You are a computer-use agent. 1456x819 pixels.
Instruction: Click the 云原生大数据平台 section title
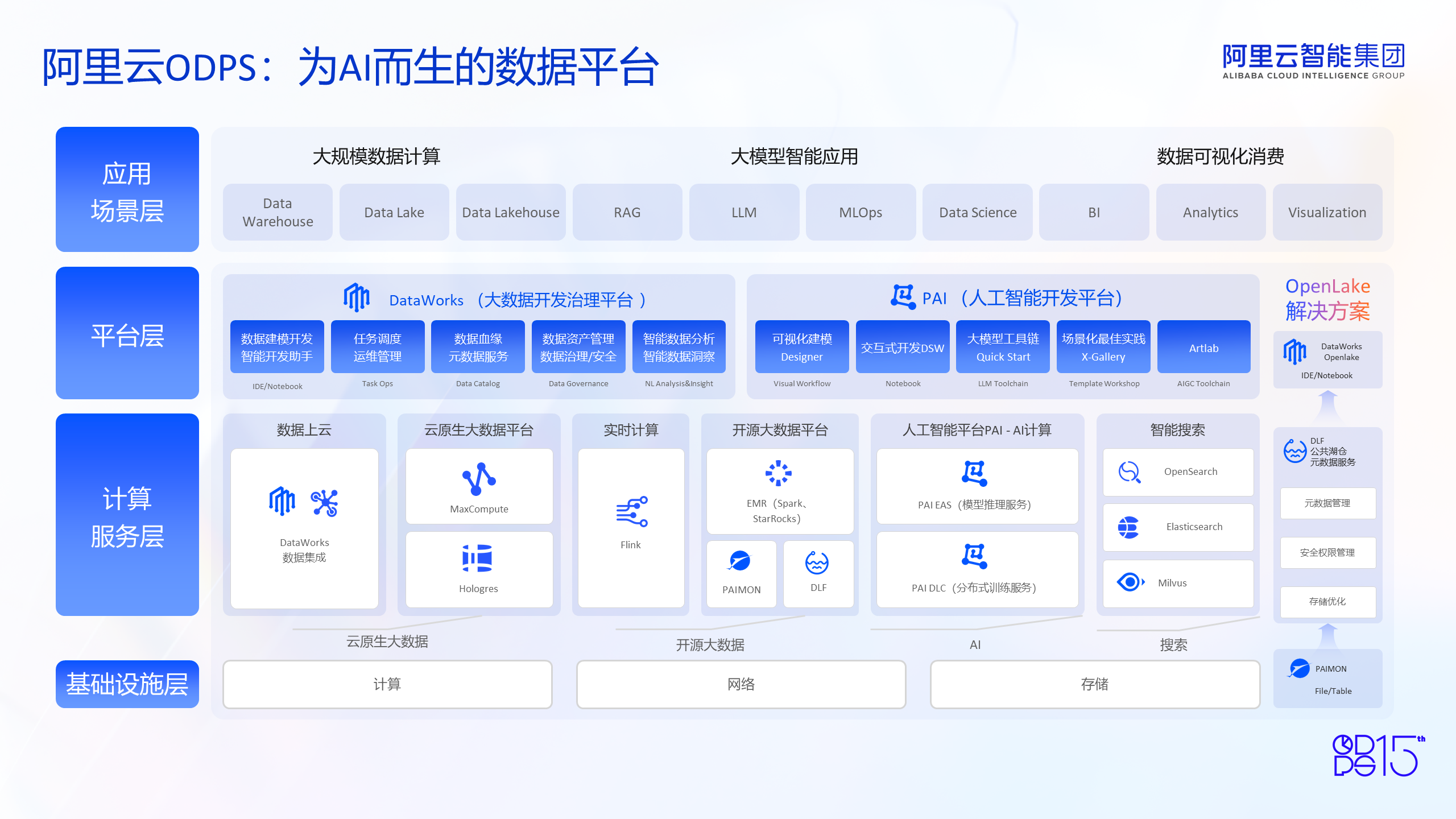click(x=479, y=430)
